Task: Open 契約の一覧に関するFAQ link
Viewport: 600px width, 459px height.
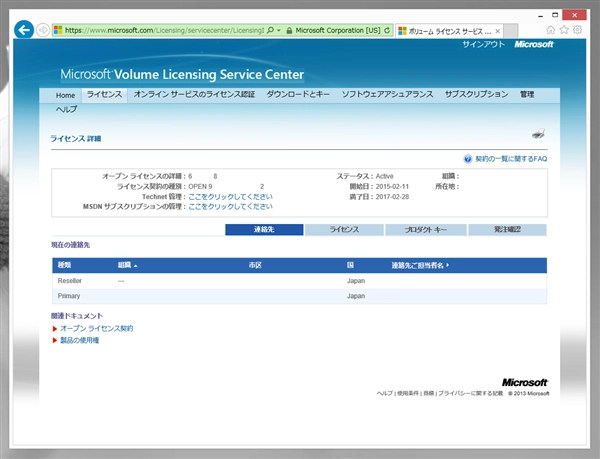Action: [x=511, y=159]
